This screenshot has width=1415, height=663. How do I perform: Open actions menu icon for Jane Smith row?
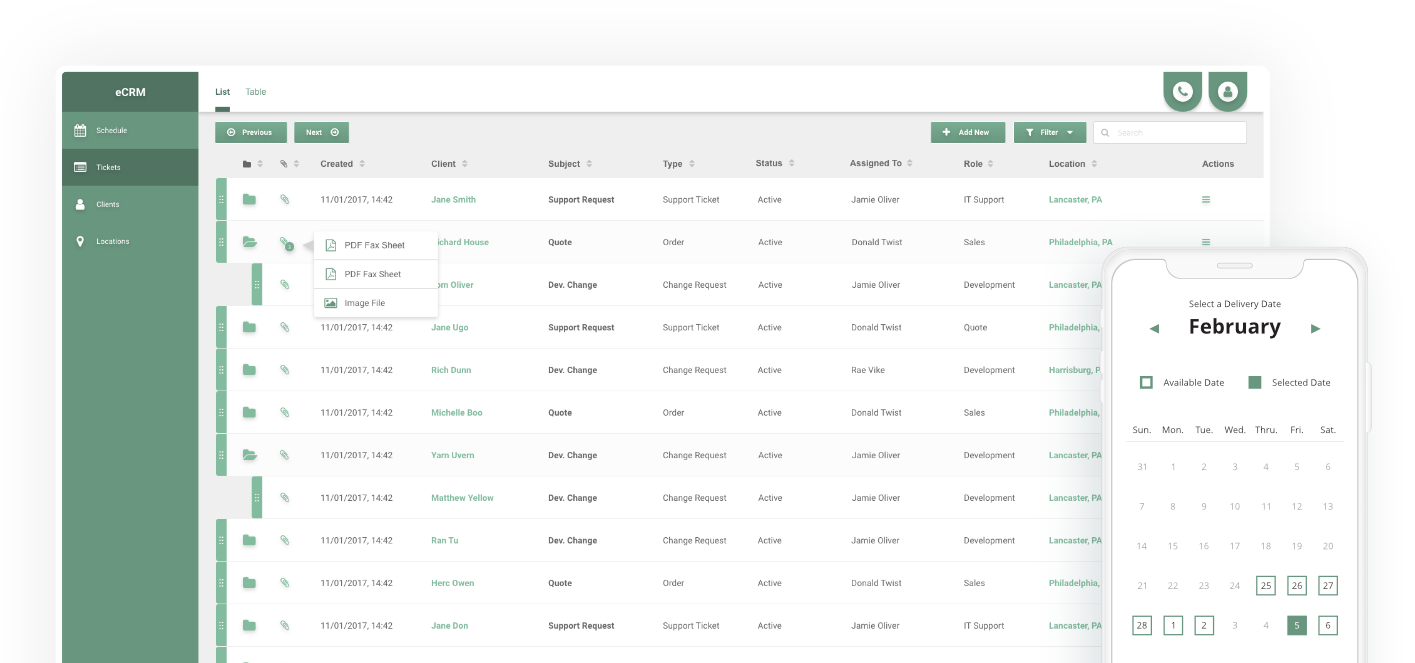pyautogui.click(x=1206, y=200)
